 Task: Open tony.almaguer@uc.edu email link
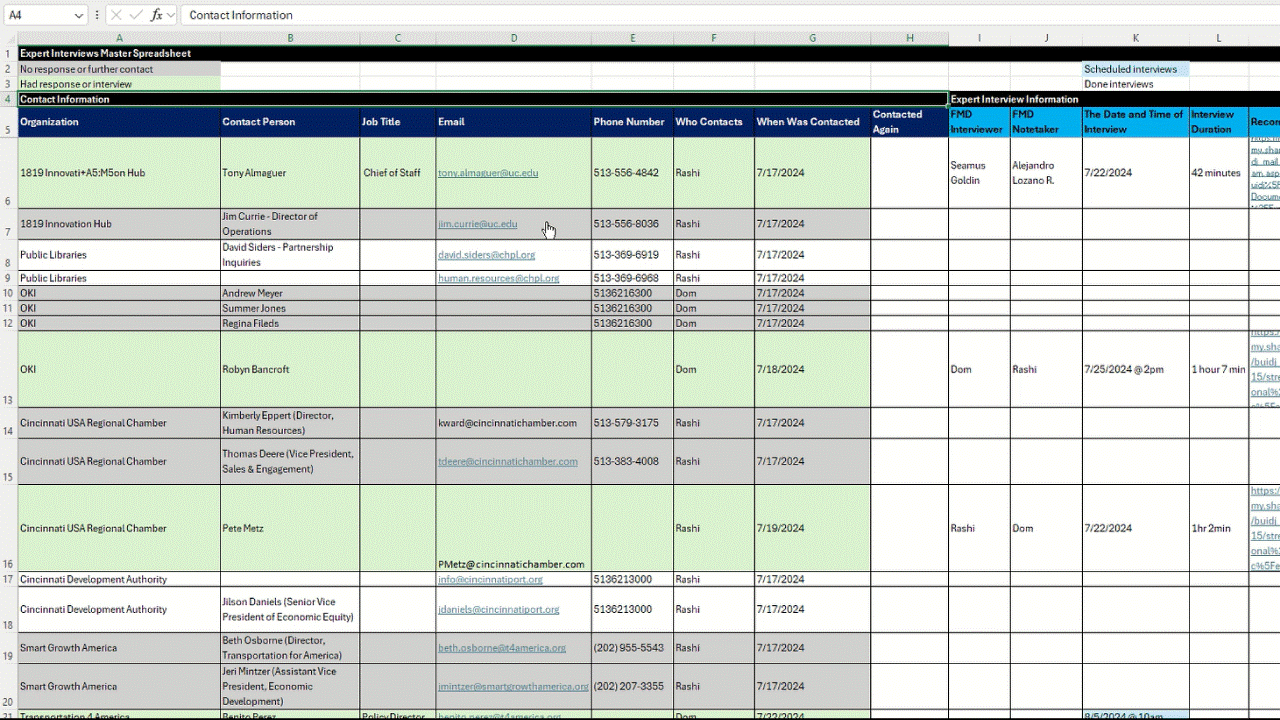488,173
